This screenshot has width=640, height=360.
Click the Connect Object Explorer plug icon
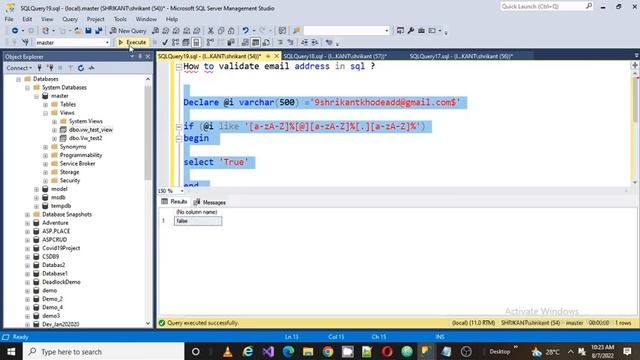point(40,68)
